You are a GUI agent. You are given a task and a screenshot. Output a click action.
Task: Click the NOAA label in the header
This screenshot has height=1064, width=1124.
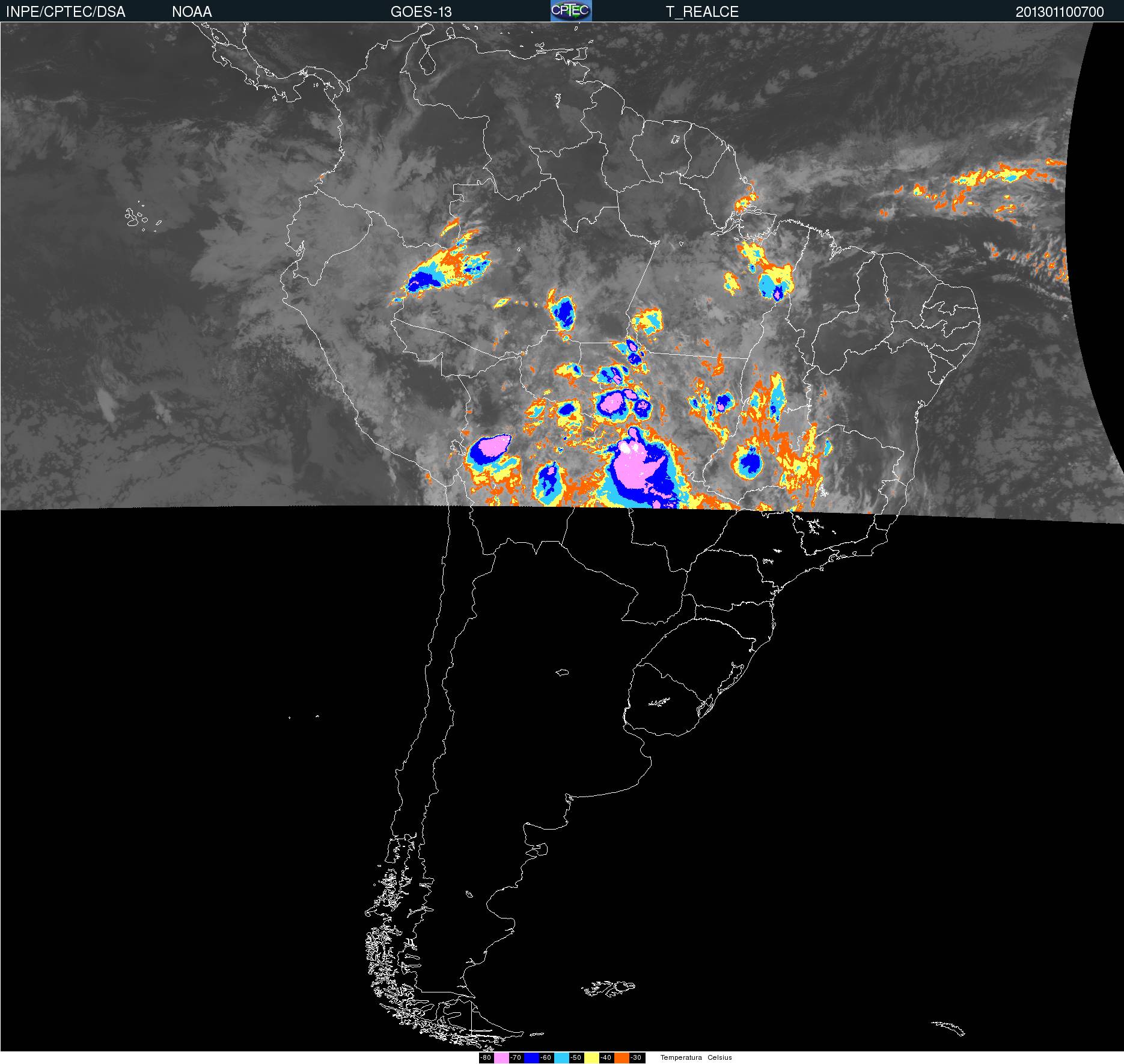(x=192, y=12)
